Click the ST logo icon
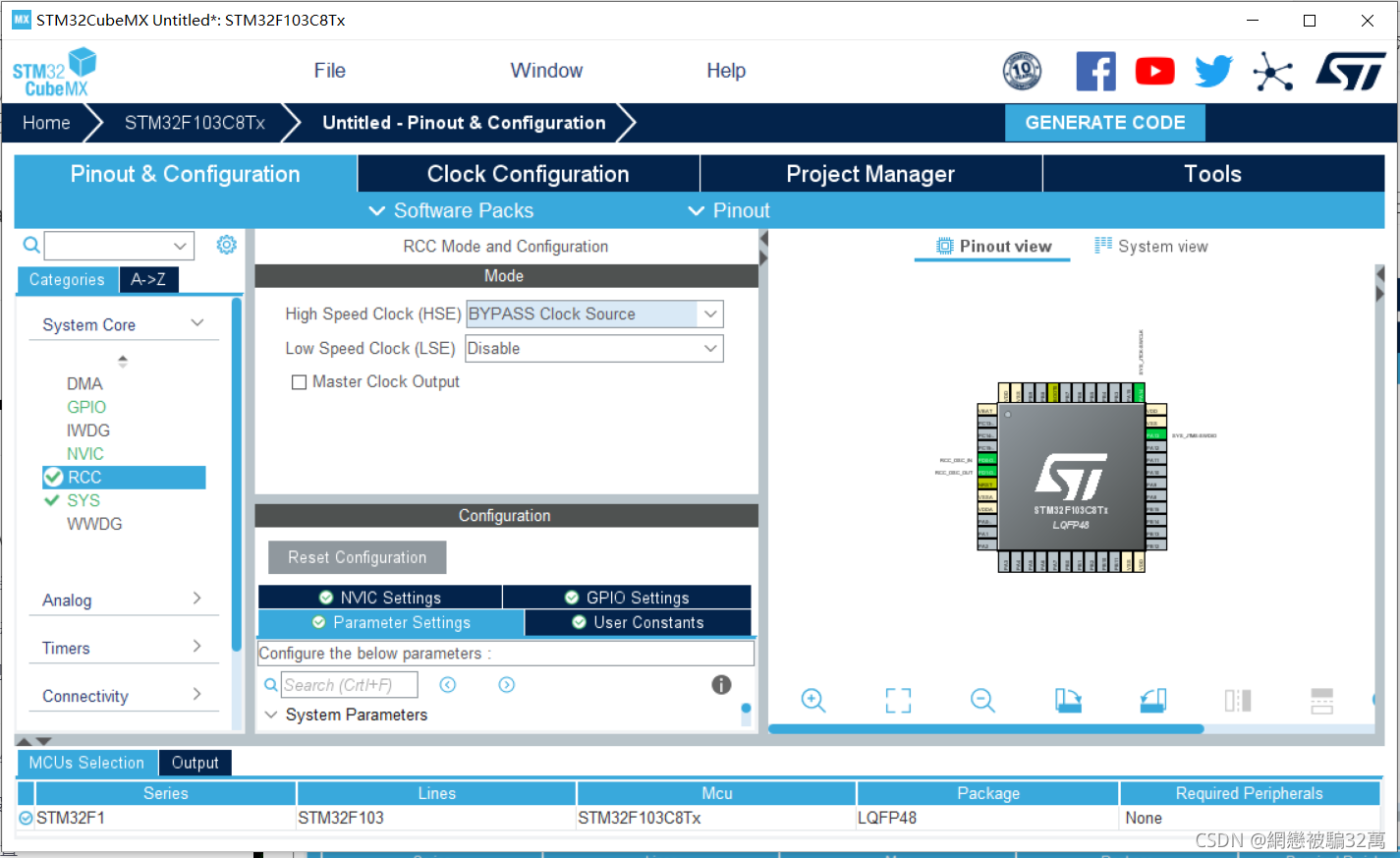Image resolution: width=1400 pixels, height=858 pixels. point(1351,71)
